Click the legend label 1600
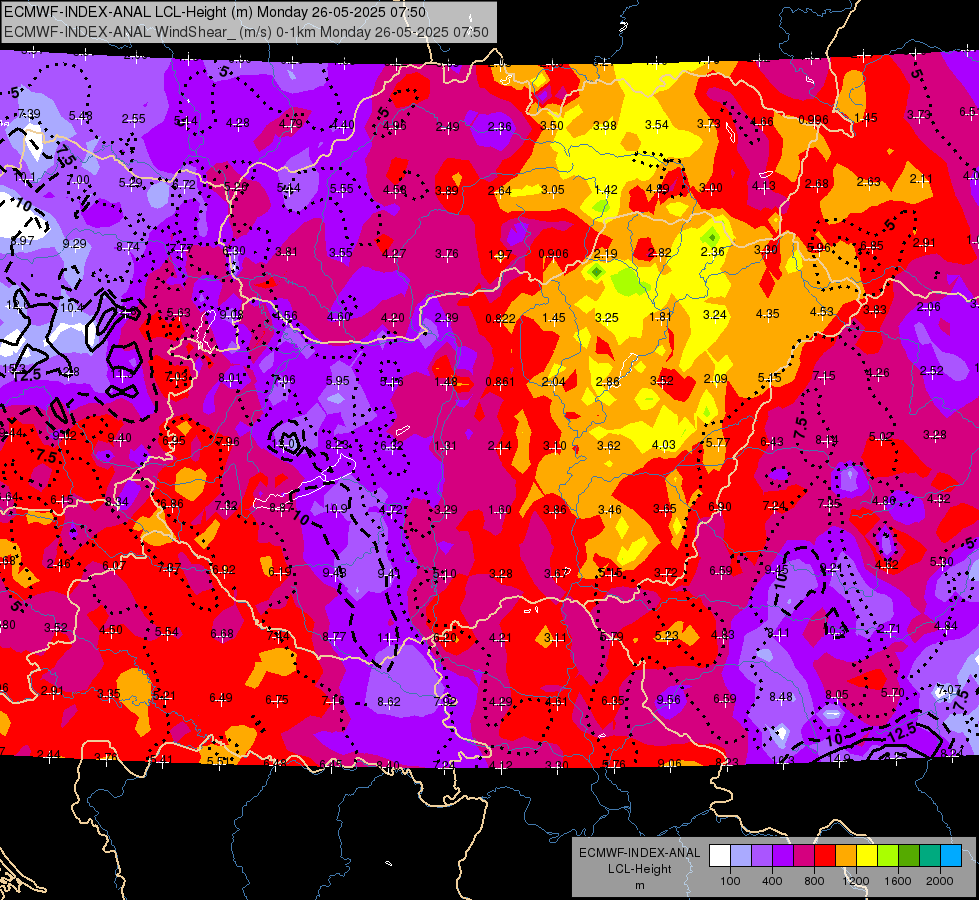This screenshot has width=979, height=900. coord(898,881)
